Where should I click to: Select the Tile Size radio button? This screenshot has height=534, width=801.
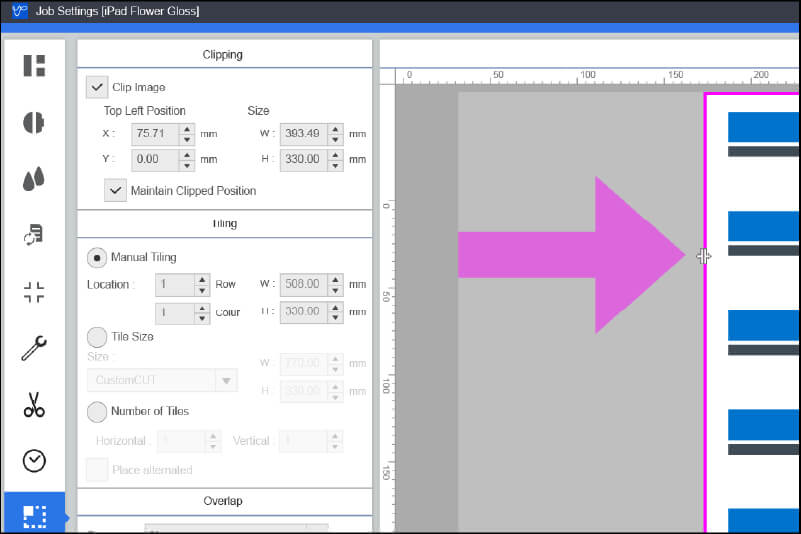[97, 337]
